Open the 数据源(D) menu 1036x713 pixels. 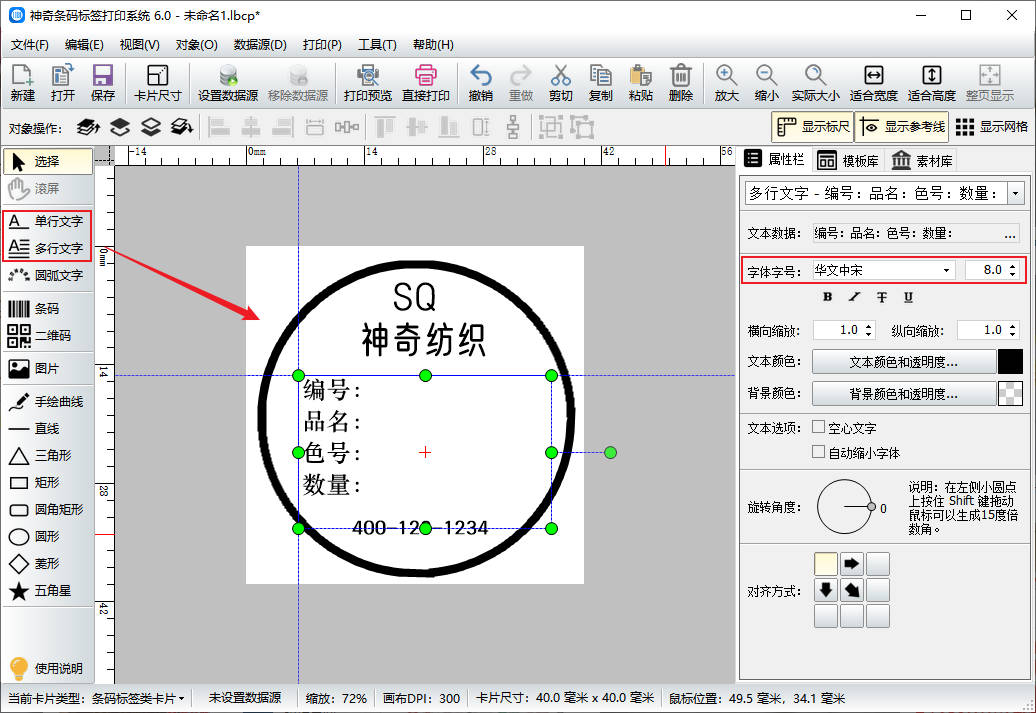(x=260, y=45)
